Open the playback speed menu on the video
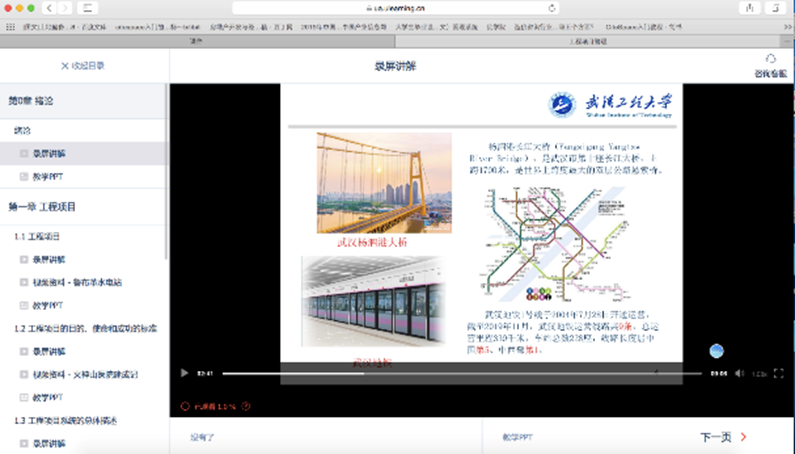 point(759,373)
